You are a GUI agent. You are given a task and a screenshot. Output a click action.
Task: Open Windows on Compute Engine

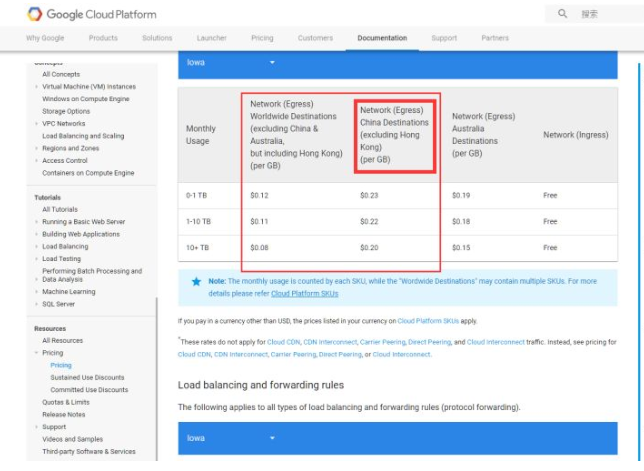(x=85, y=99)
